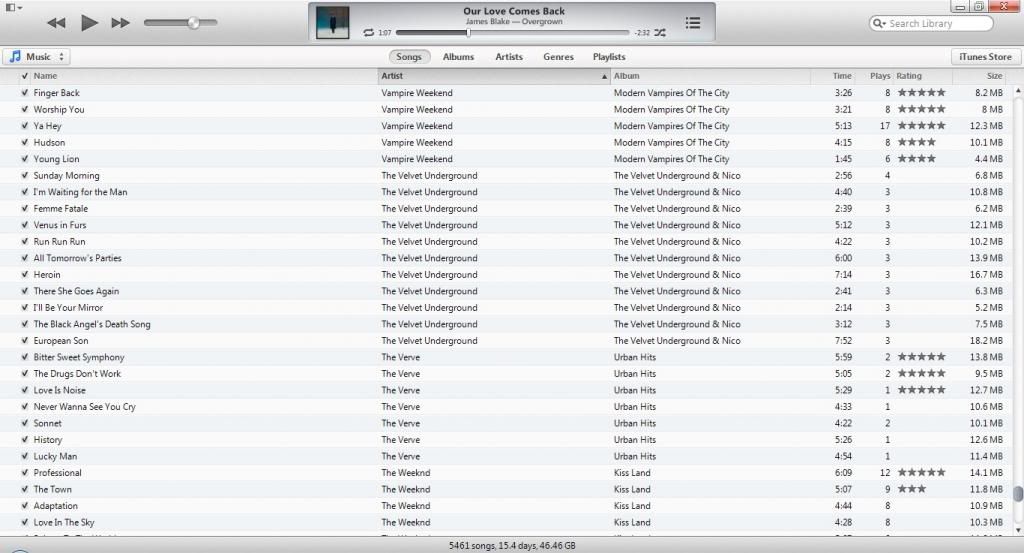The width and height of the screenshot is (1024, 553).
Task: Select the song Sonnet
Action: 48,423
